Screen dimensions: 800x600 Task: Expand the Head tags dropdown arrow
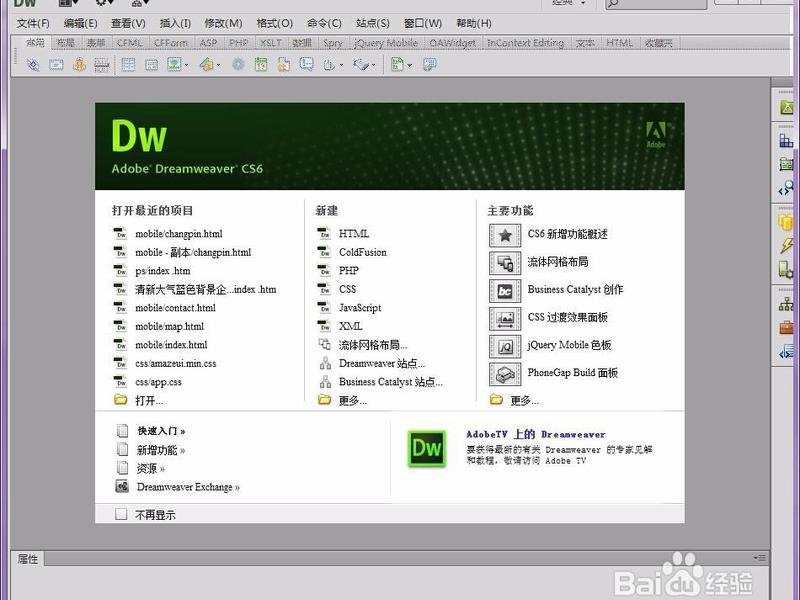341,65
